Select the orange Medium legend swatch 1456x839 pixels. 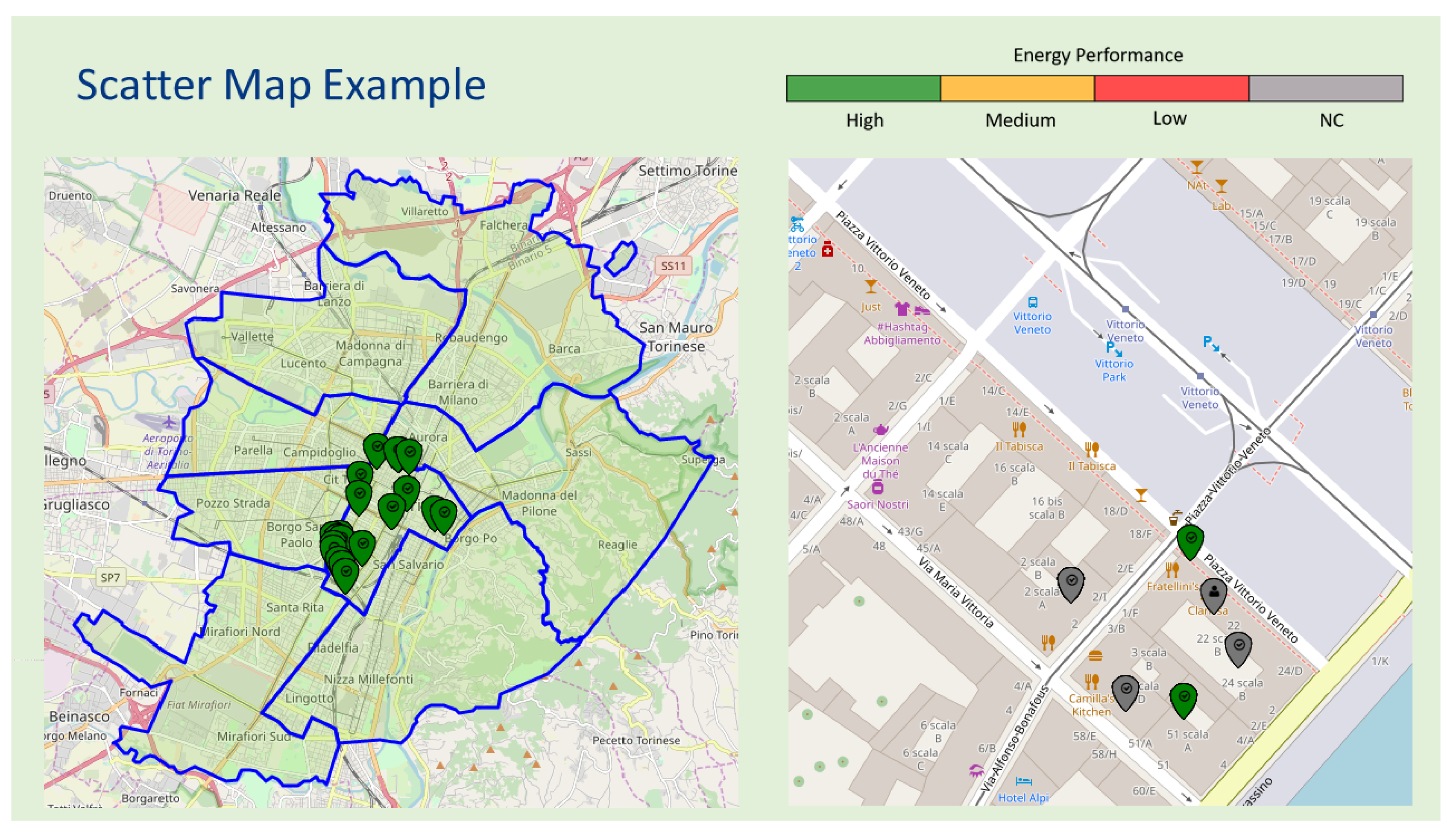pyautogui.click(x=1017, y=88)
